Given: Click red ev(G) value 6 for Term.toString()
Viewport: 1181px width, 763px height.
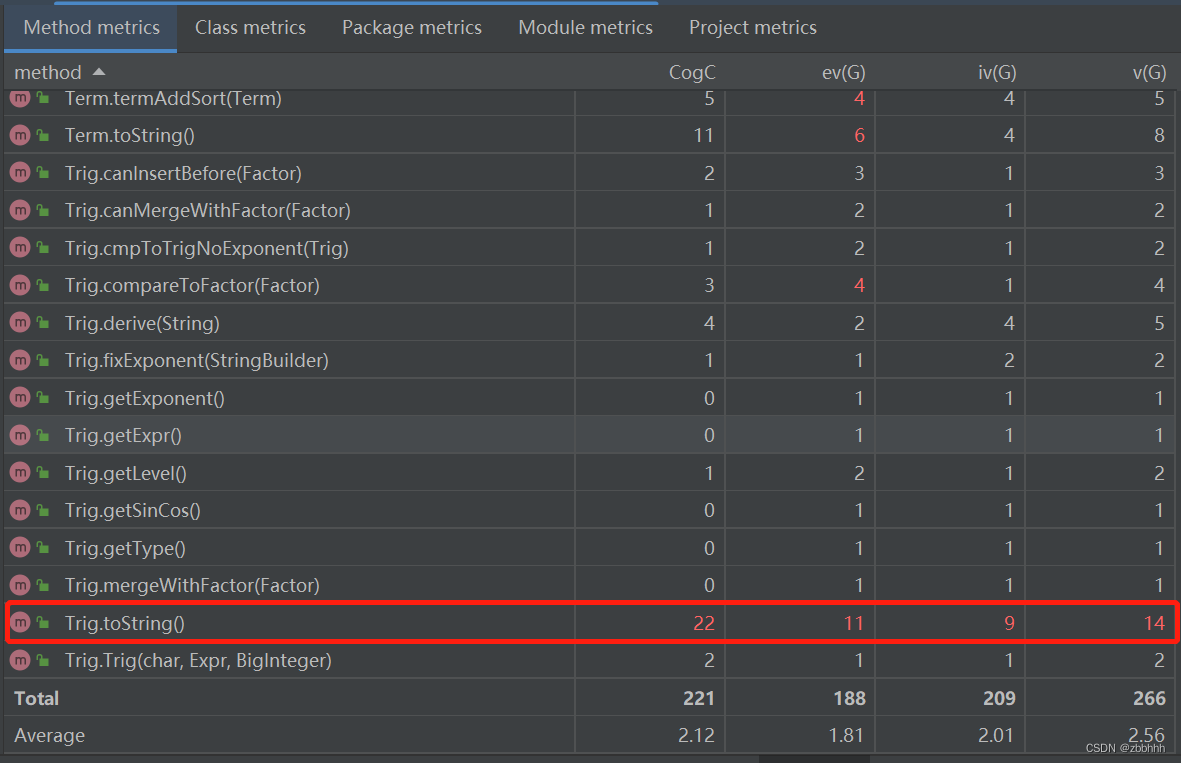Looking at the screenshot, I should (x=859, y=136).
